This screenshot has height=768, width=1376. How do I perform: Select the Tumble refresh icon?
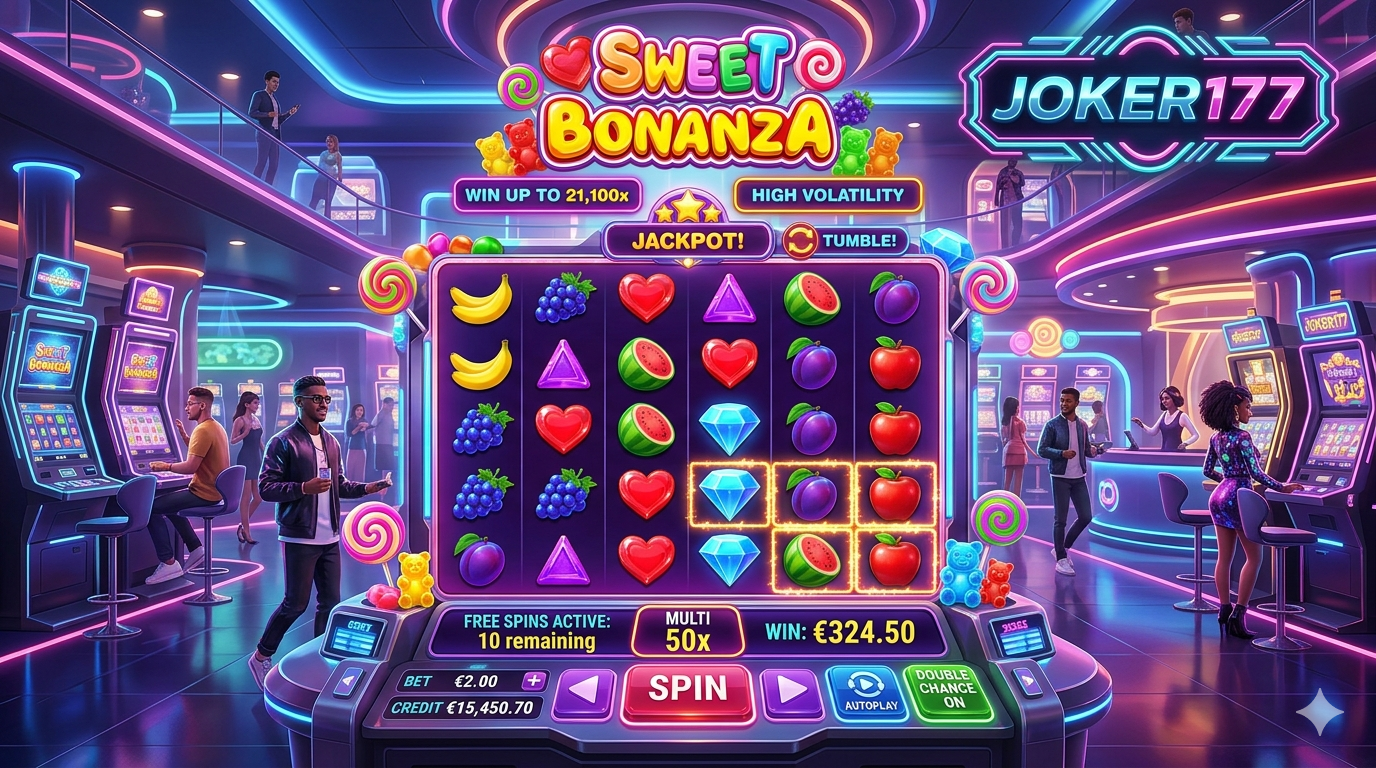coord(799,241)
